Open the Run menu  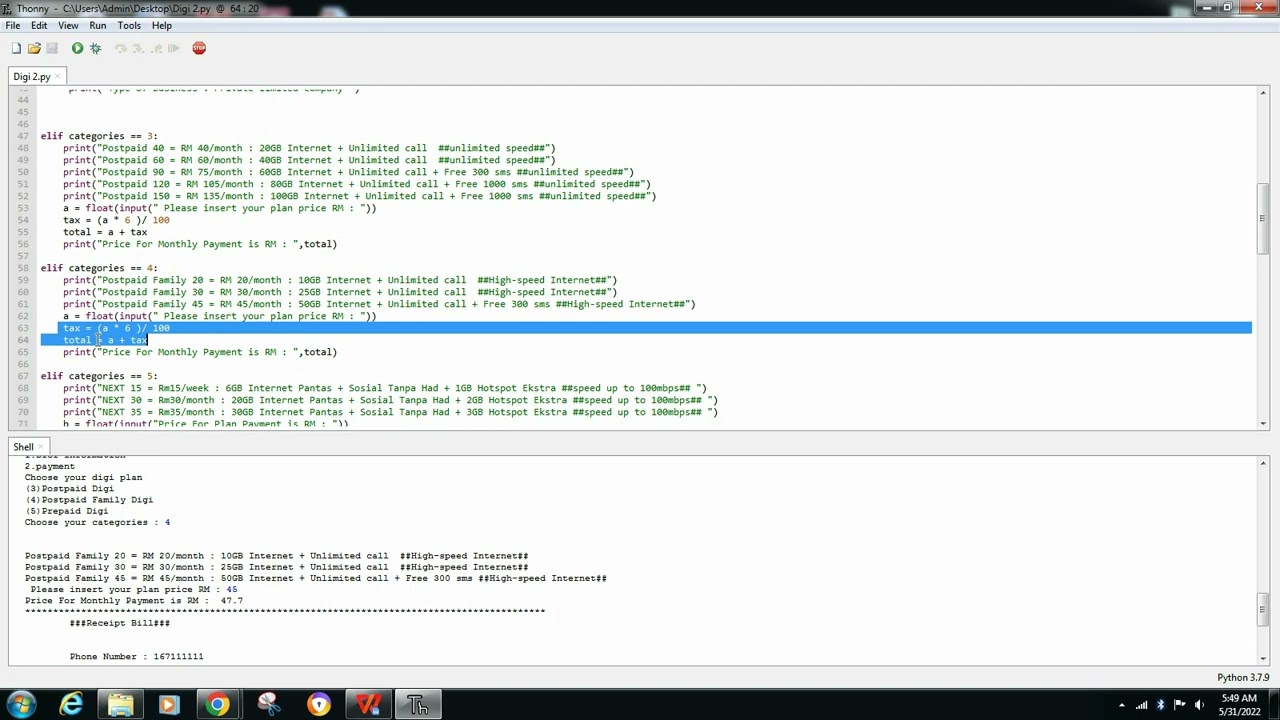click(x=98, y=25)
